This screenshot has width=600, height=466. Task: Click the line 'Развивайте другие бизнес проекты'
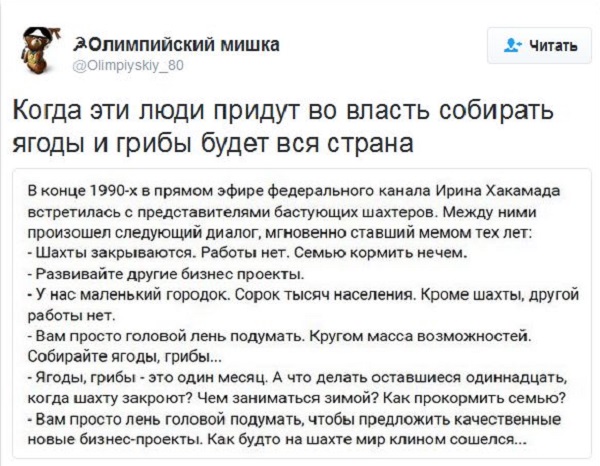167,274
